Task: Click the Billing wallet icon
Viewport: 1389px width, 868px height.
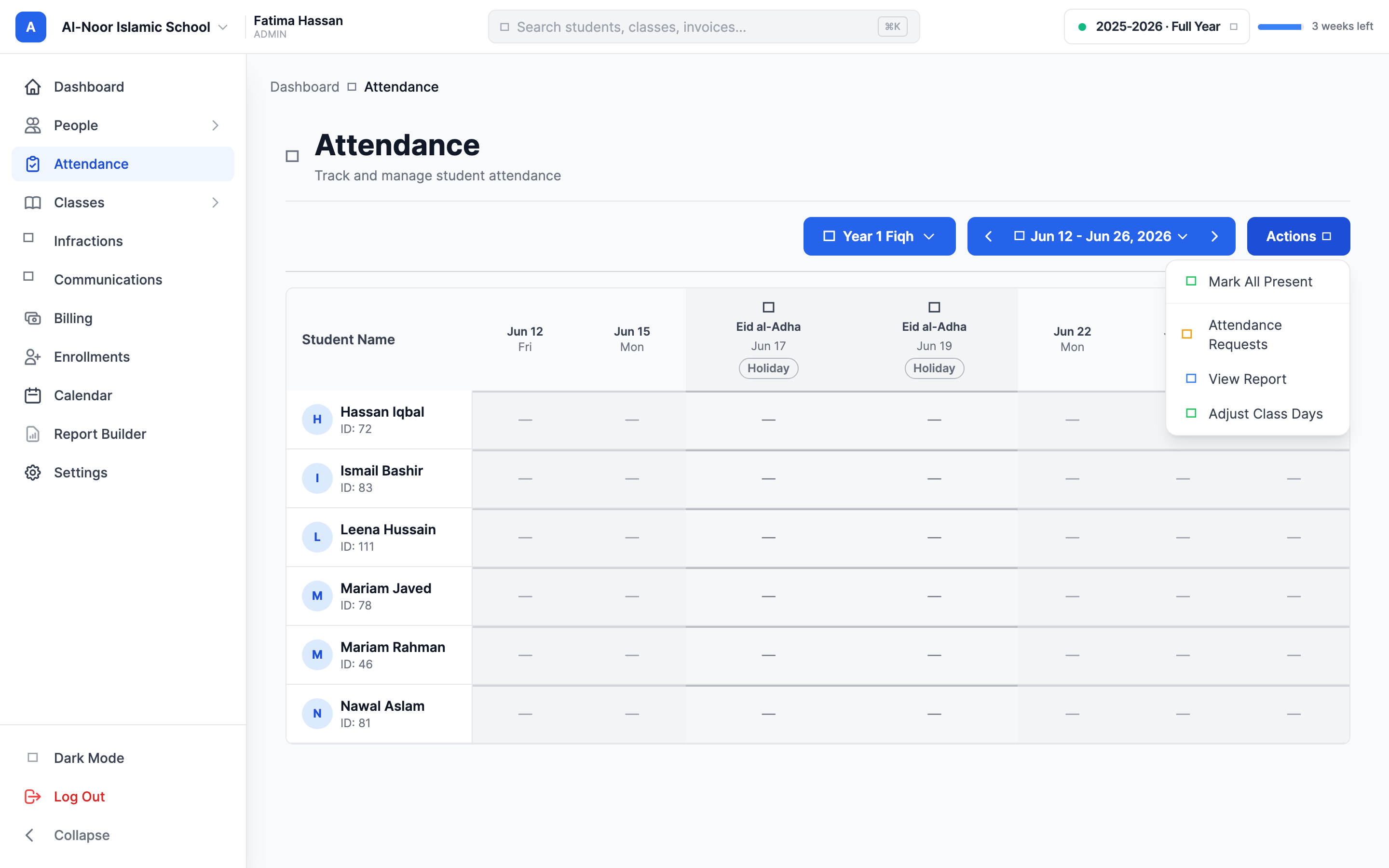Action: (33, 318)
